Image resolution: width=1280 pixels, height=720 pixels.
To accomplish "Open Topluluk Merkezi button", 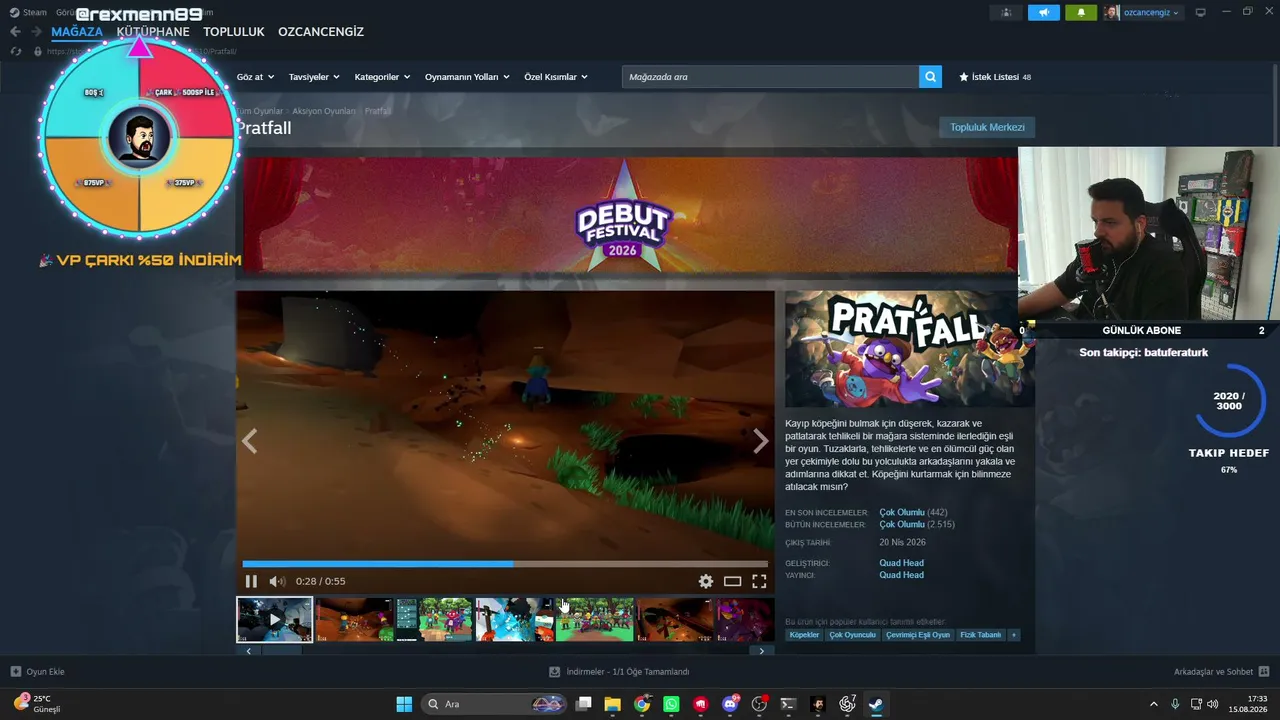I will (987, 127).
